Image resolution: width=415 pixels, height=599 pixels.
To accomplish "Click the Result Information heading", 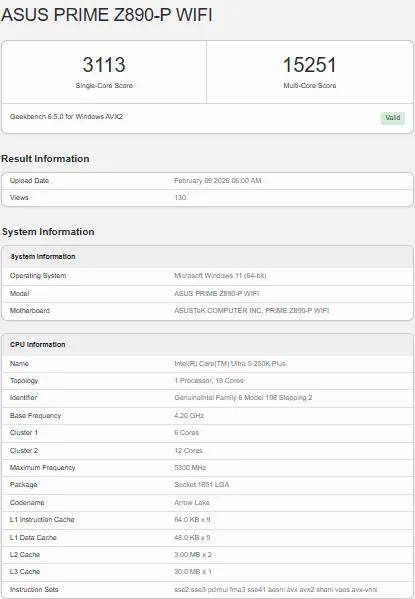I will [x=45, y=159].
